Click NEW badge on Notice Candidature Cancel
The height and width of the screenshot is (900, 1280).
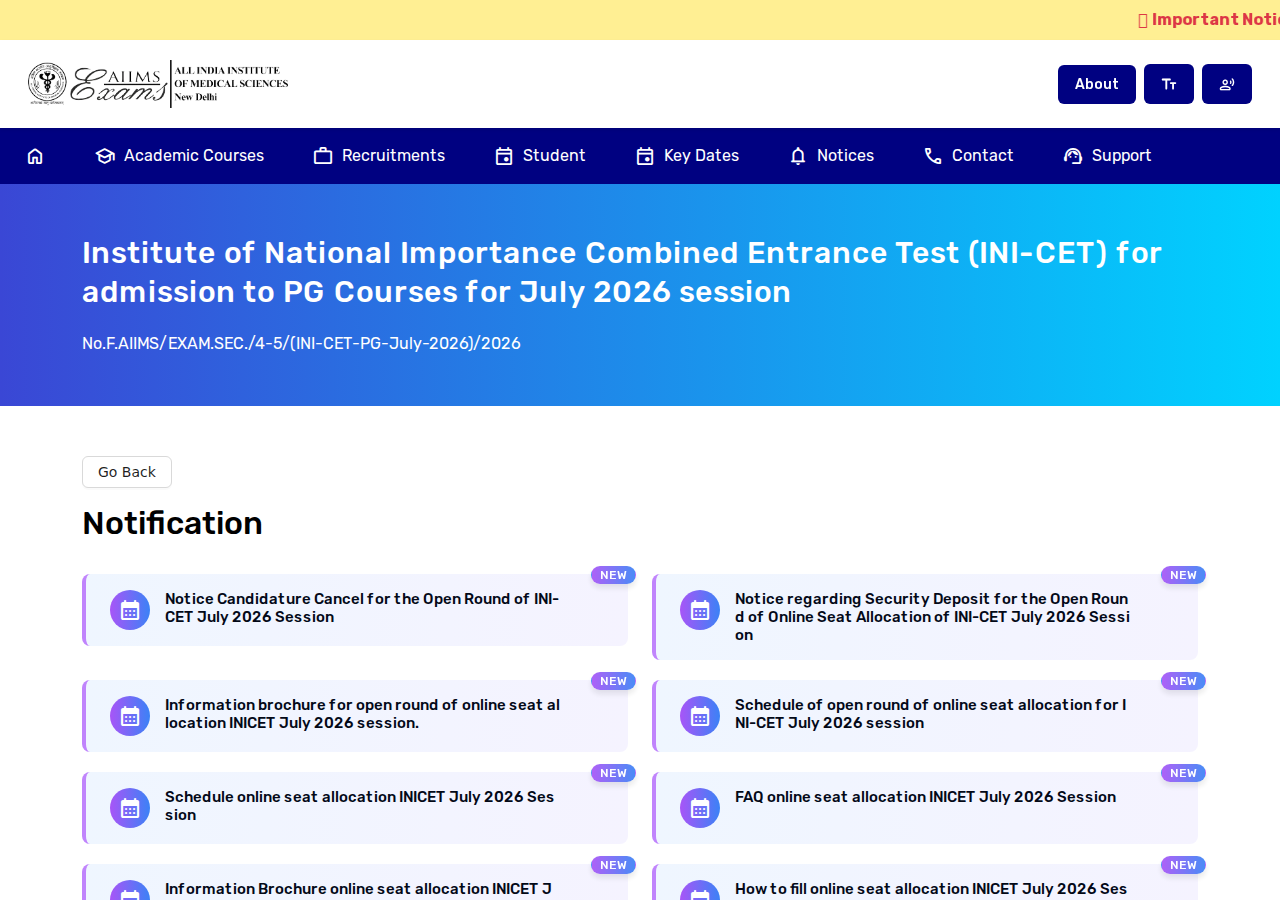coord(613,575)
